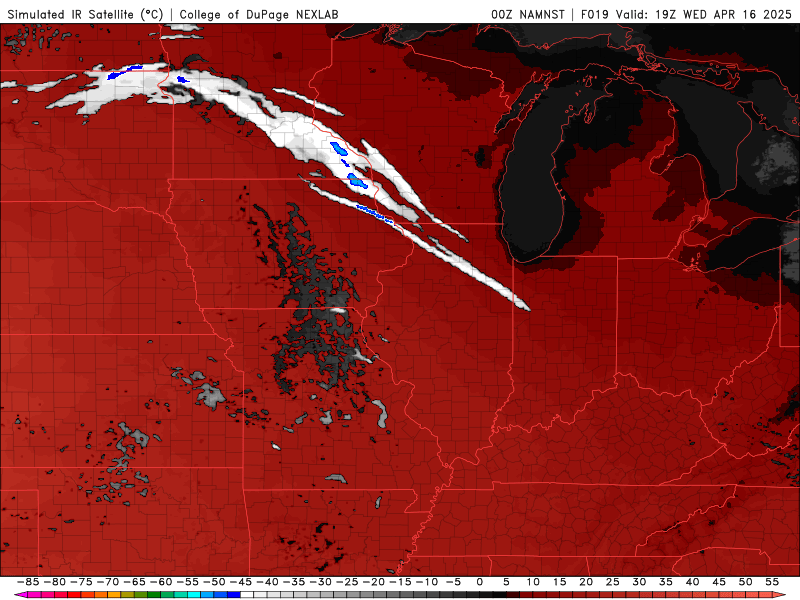The height and width of the screenshot is (600, 800).
Task: Pick the cyan swatch on the legend bar
Action: point(194,595)
